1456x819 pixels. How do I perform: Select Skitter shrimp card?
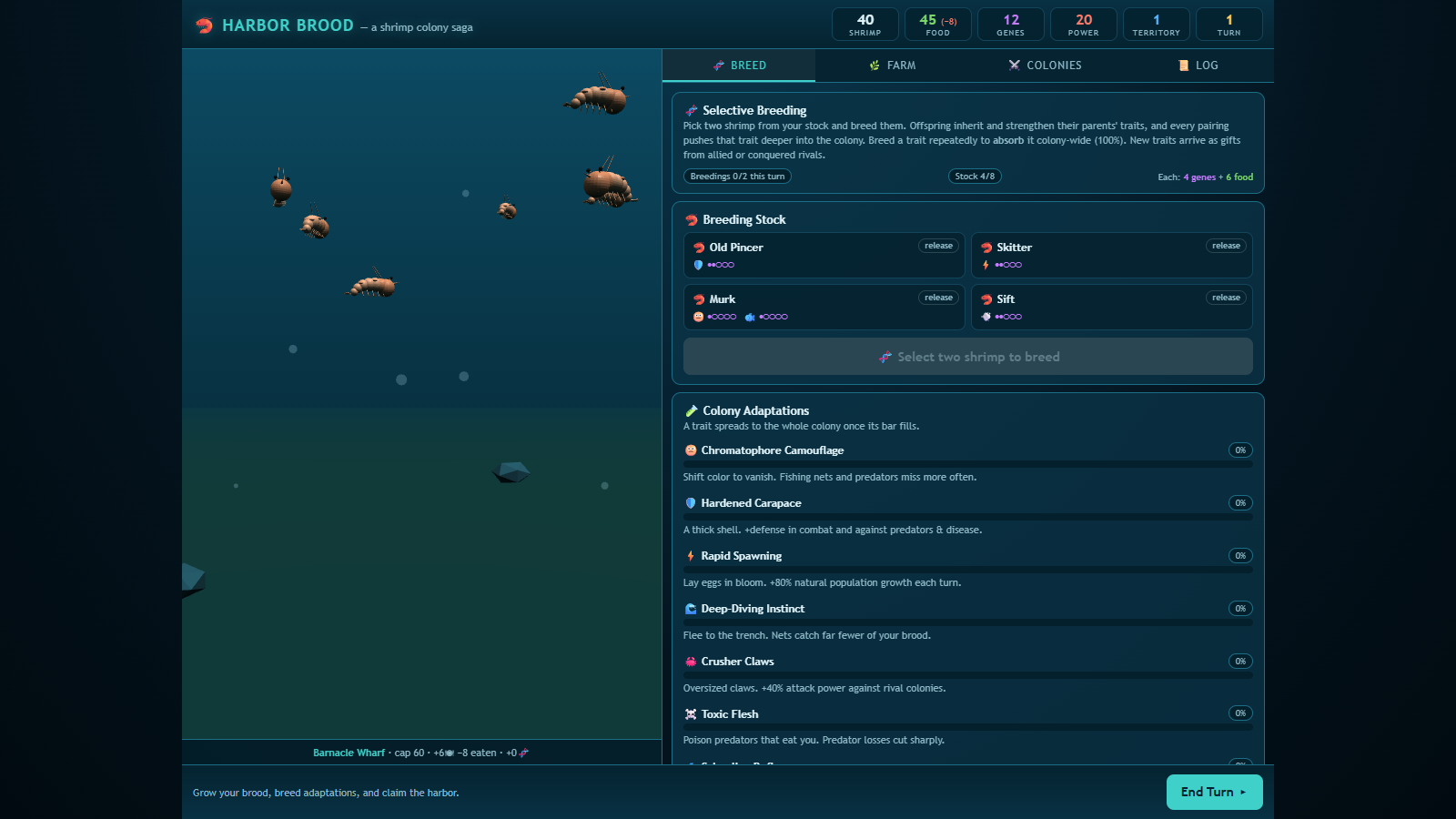coord(1111,256)
